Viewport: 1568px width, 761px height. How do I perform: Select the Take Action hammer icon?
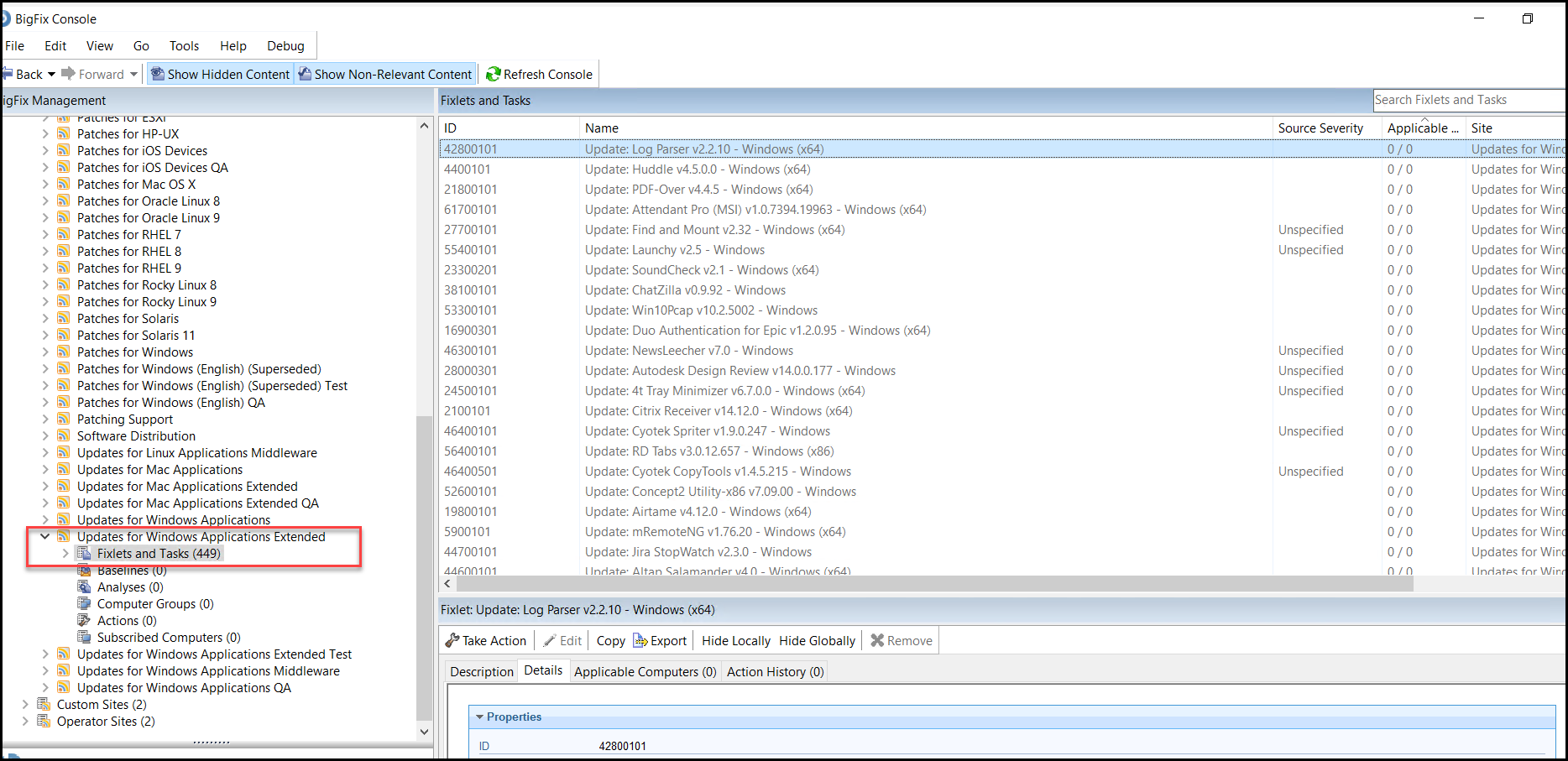click(x=453, y=640)
